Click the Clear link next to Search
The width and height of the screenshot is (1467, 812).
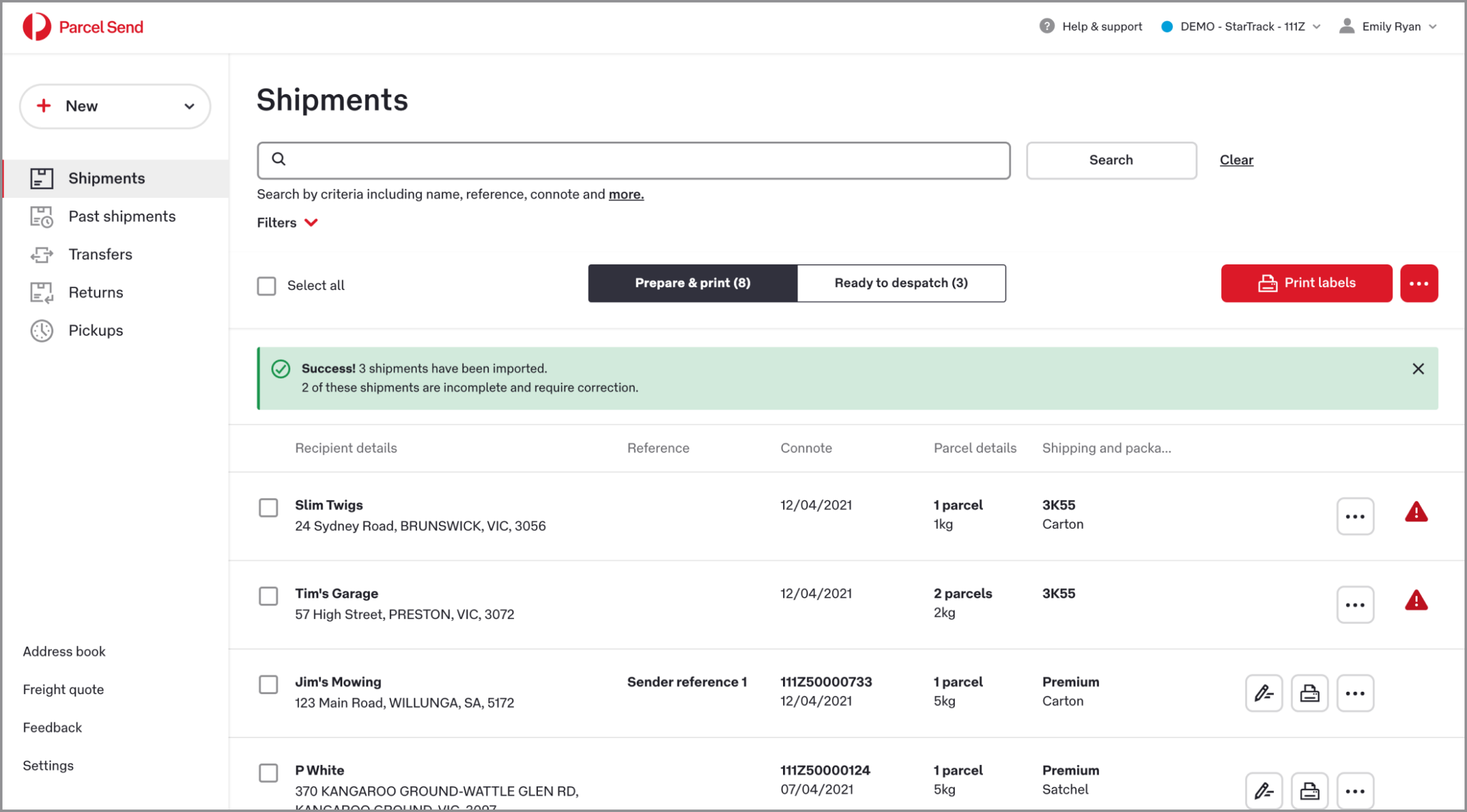[x=1236, y=160]
